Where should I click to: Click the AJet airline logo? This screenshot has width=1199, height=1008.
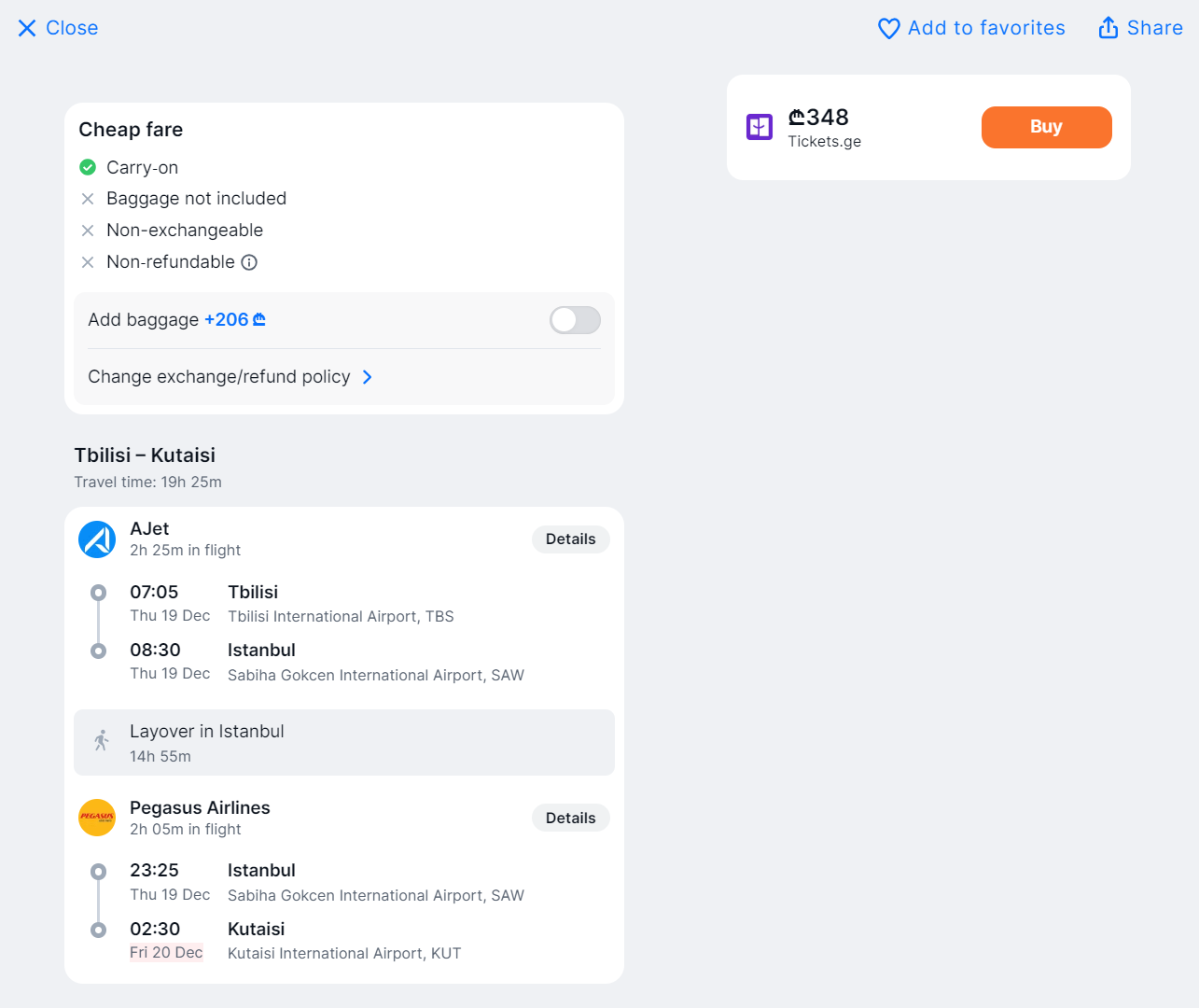tap(97, 539)
